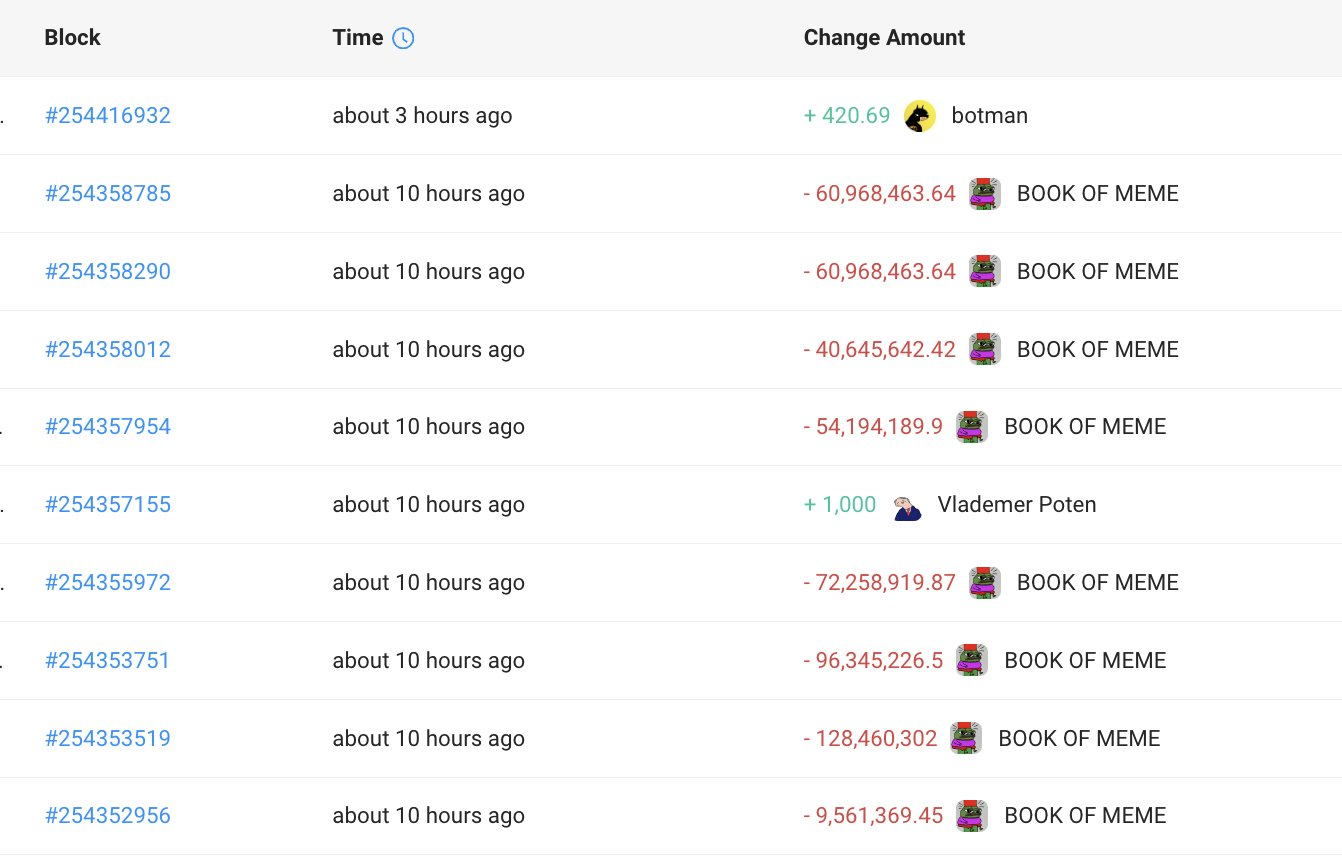Click the Time column header label
The image size is (1342, 864).
tap(358, 38)
